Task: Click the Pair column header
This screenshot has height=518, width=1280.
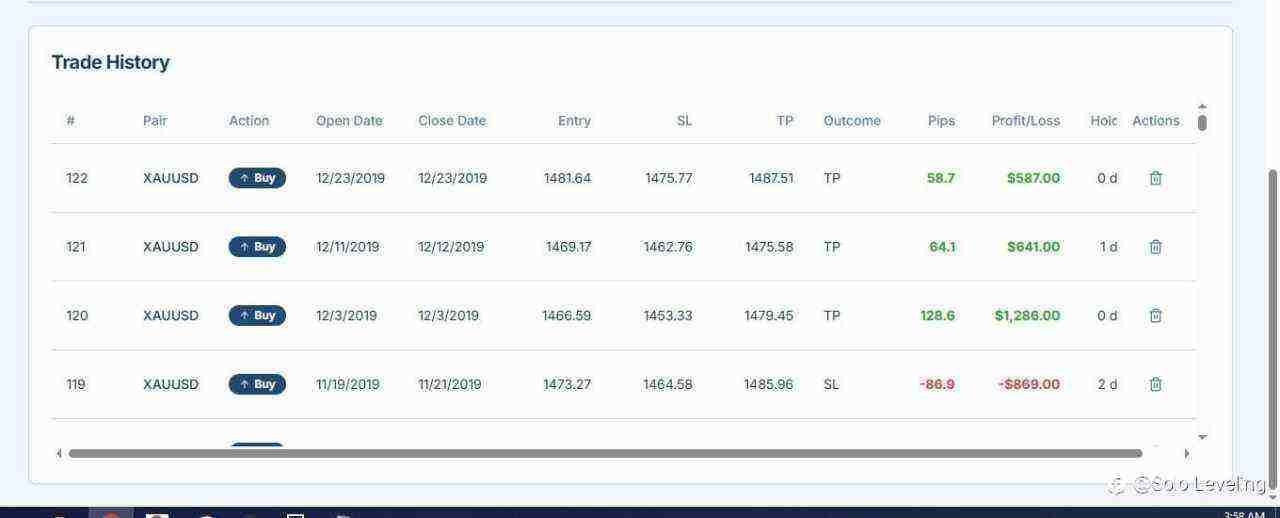Action: click(155, 121)
